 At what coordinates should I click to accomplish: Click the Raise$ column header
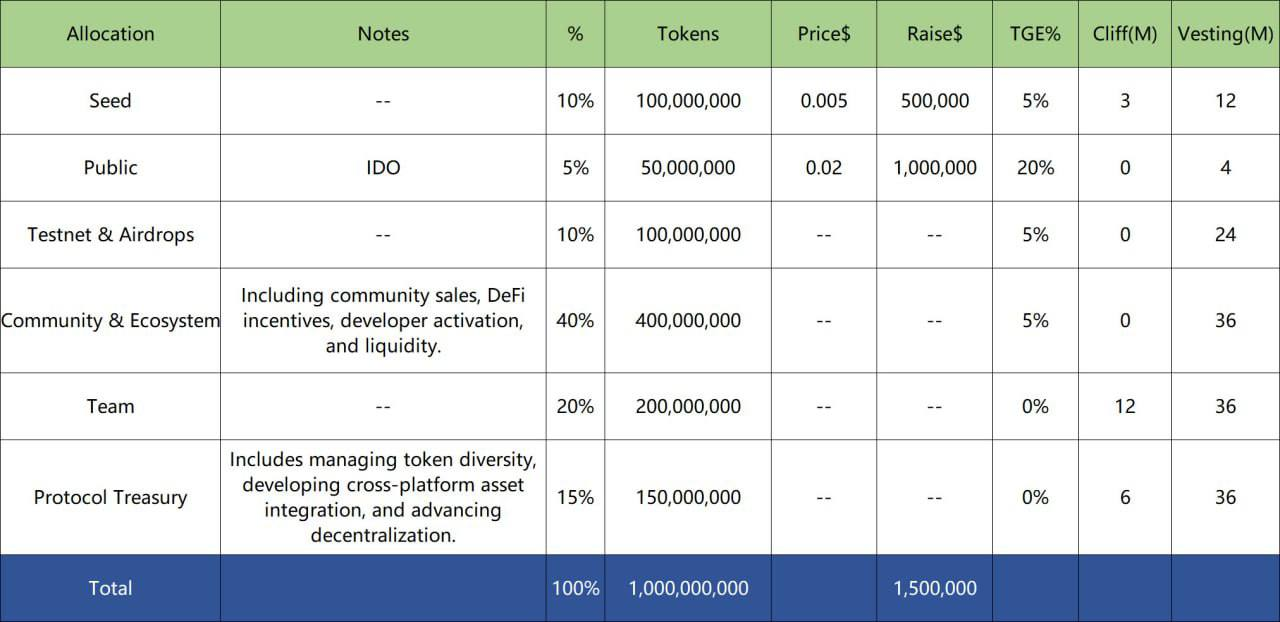click(935, 34)
